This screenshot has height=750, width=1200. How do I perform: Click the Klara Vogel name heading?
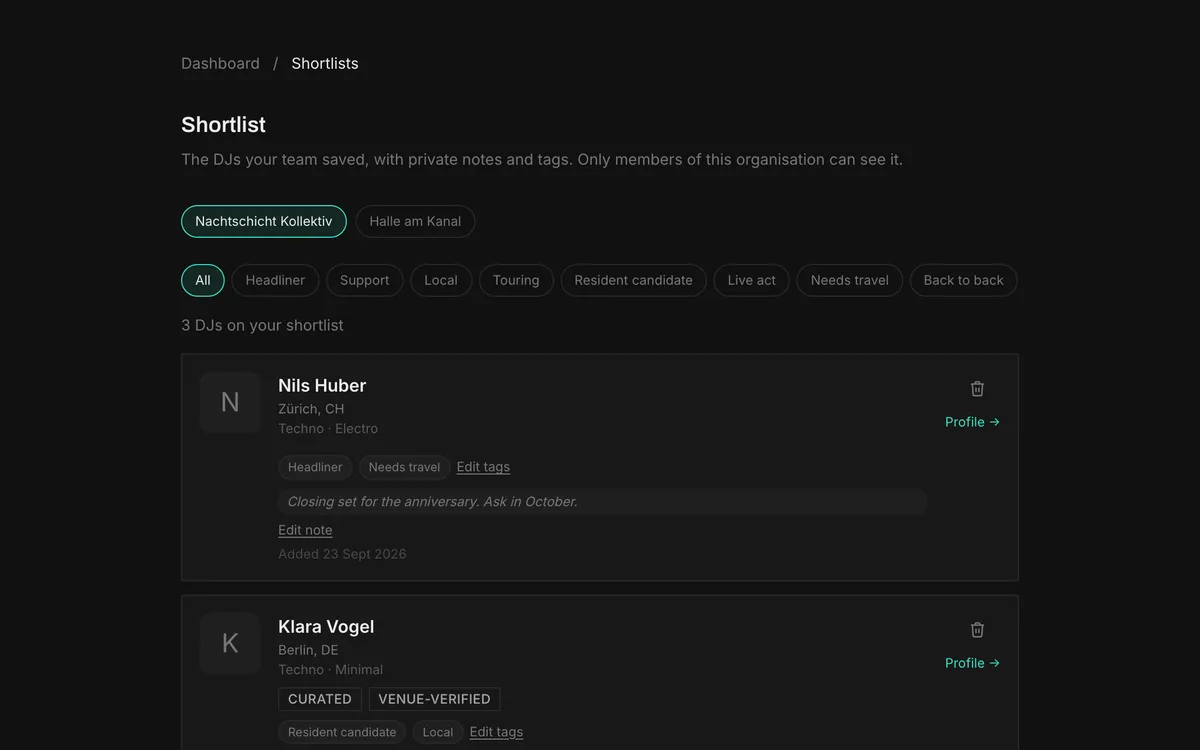coord(326,626)
